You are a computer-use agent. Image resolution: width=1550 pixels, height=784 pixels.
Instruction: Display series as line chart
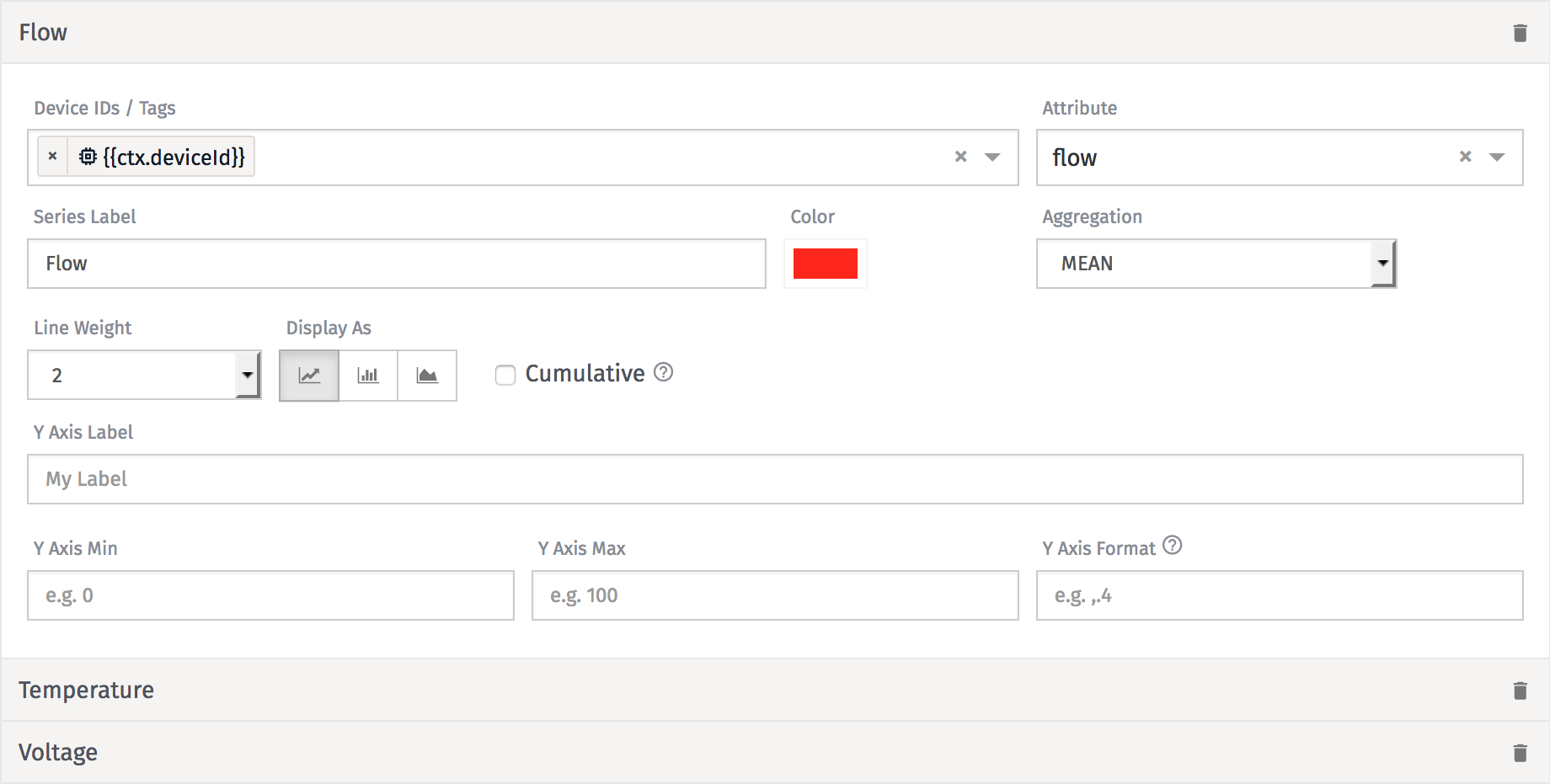click(x=309, y=376)
